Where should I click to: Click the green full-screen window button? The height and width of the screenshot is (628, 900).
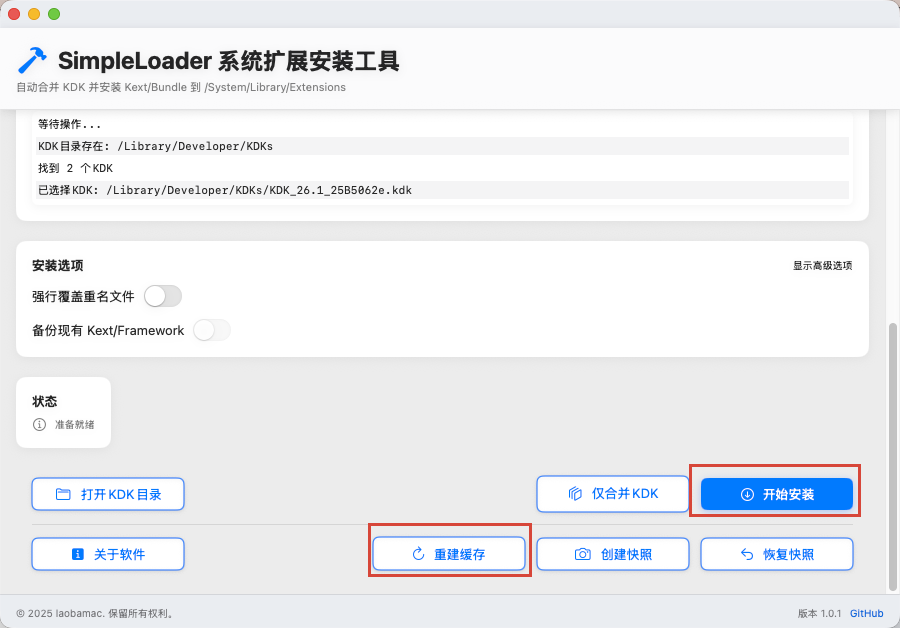coord(54,14)
